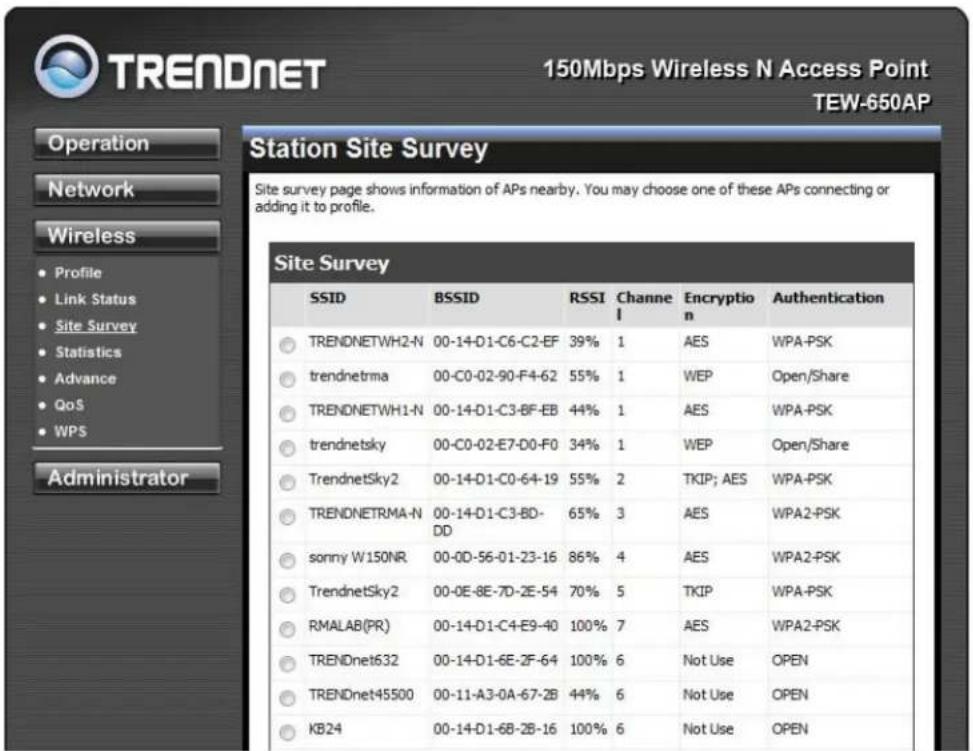Click the 86% RSSI value

[584, 557]
